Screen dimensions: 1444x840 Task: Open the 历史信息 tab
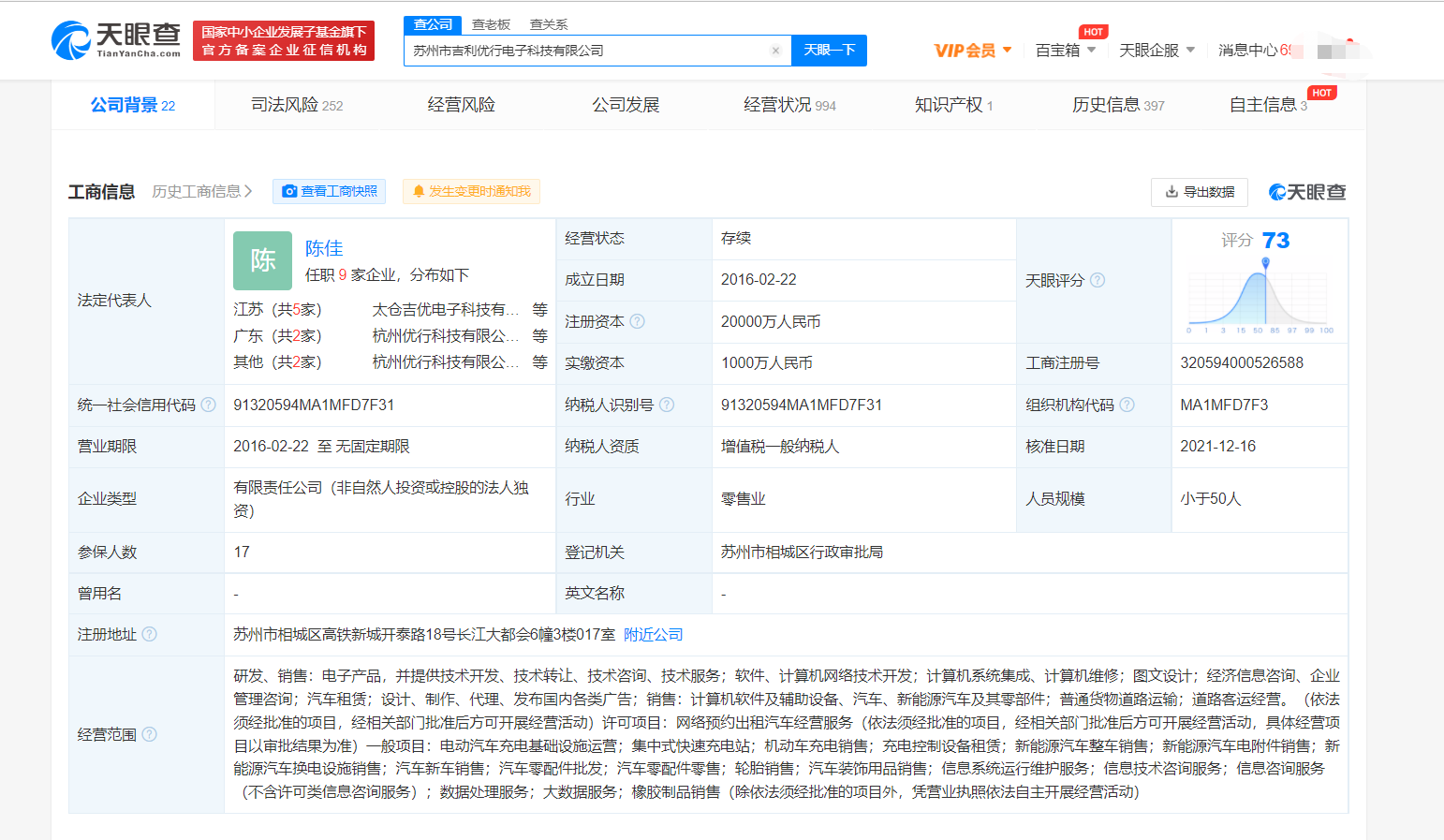click(x=1118, y=105)
